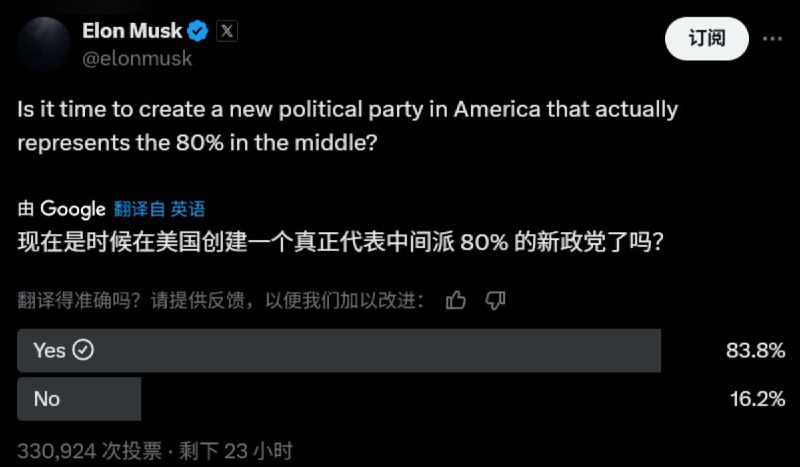Open the three-dot more options menu
Viewport: 800px width, 467px height.
click(772, 39)
